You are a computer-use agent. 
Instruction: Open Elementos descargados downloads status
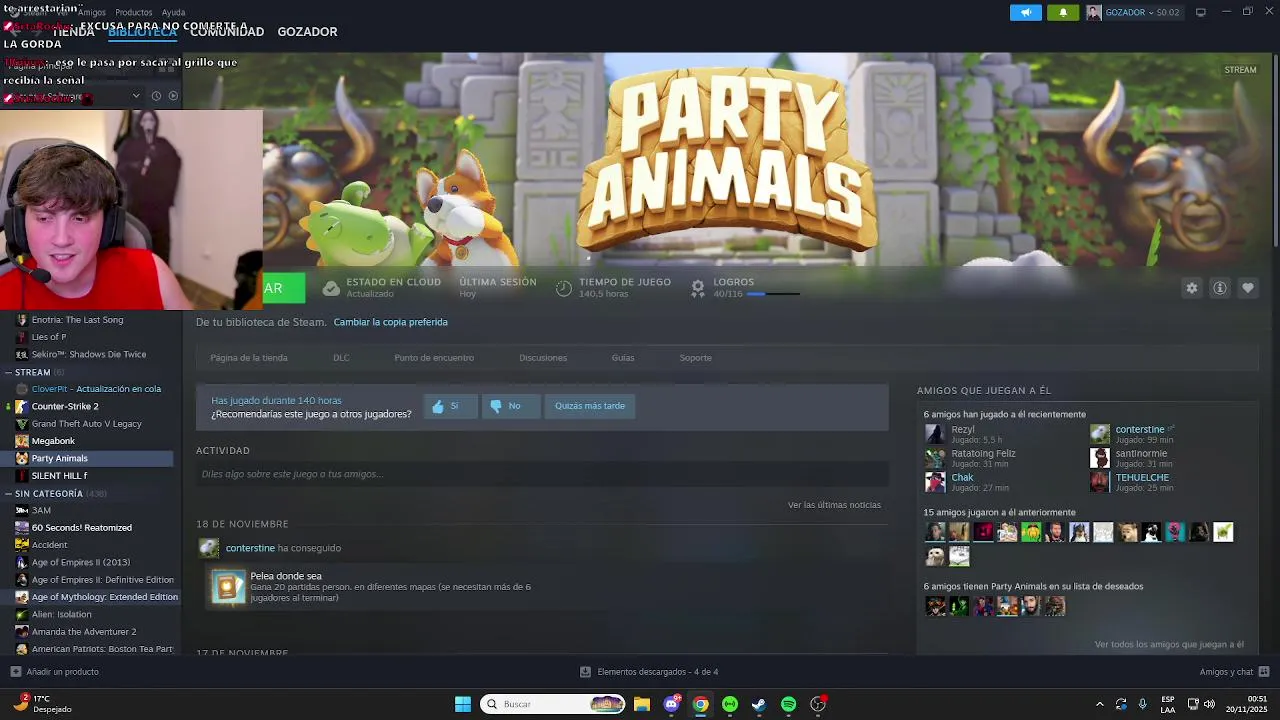coord(649,672)
